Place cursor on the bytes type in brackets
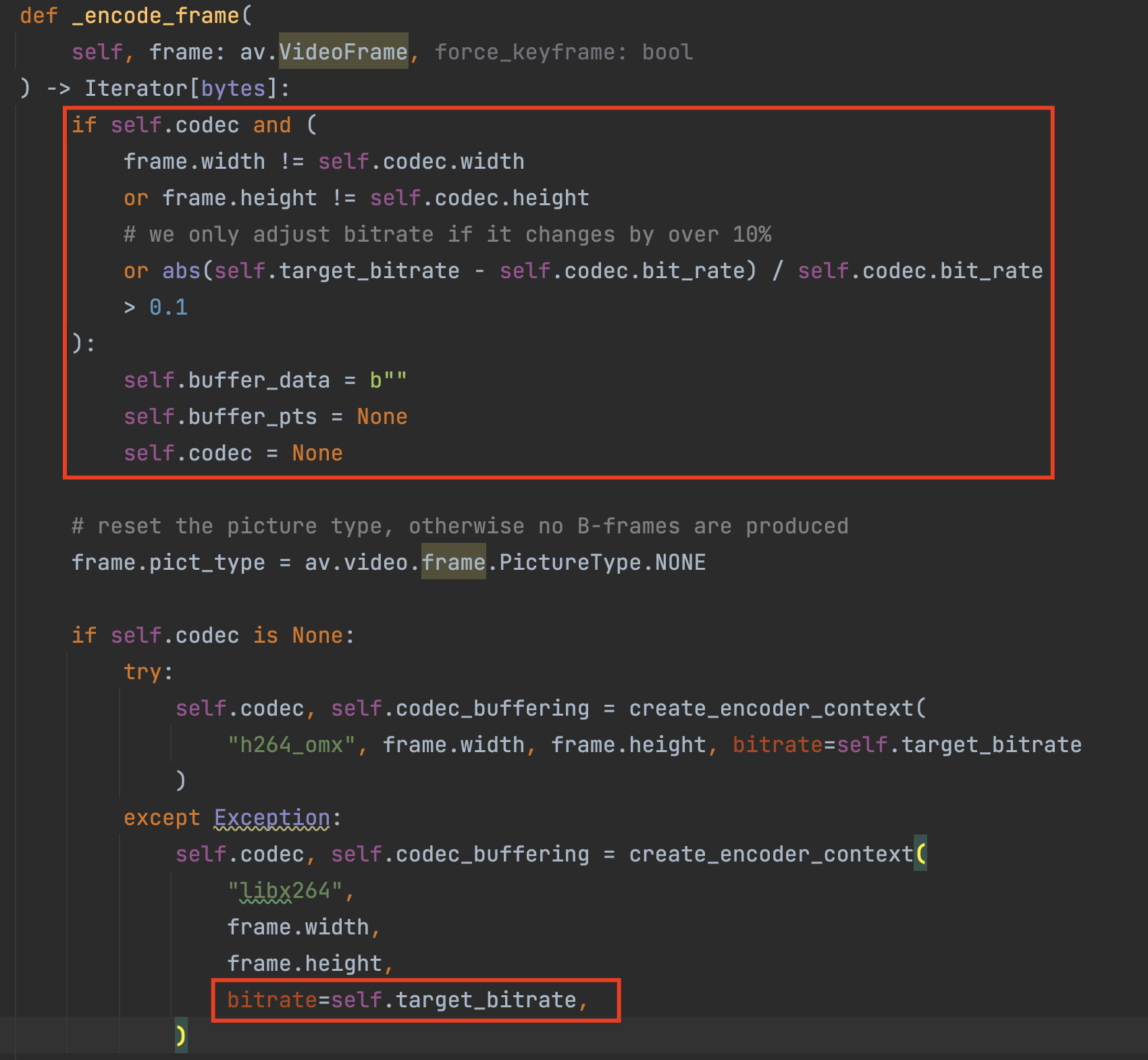 point(233,88)
